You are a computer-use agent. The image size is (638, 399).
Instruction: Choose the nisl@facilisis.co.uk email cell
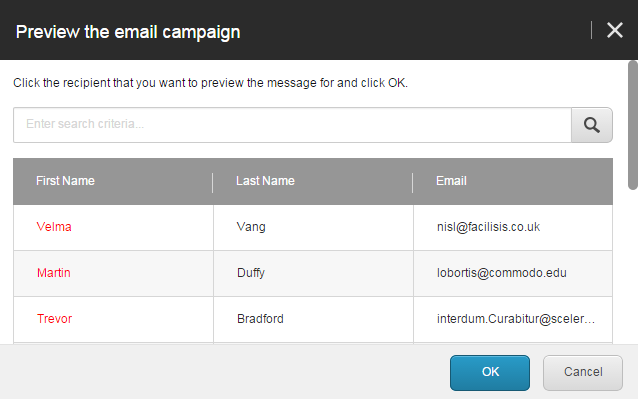(513, 227)
